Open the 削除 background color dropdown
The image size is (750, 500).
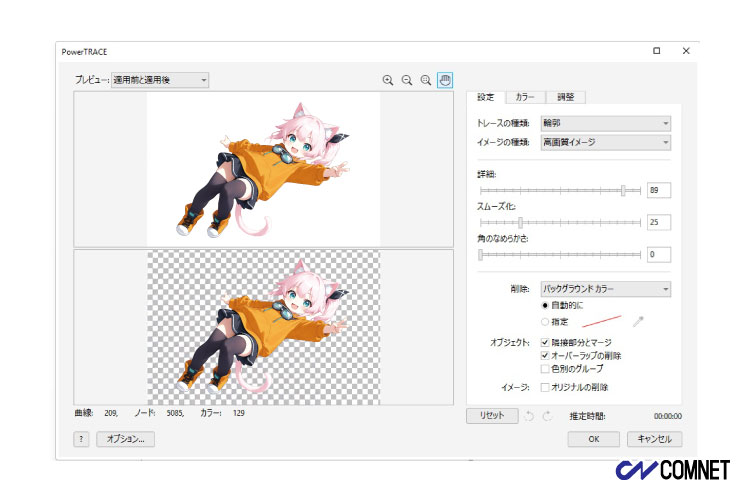(606, 289)
